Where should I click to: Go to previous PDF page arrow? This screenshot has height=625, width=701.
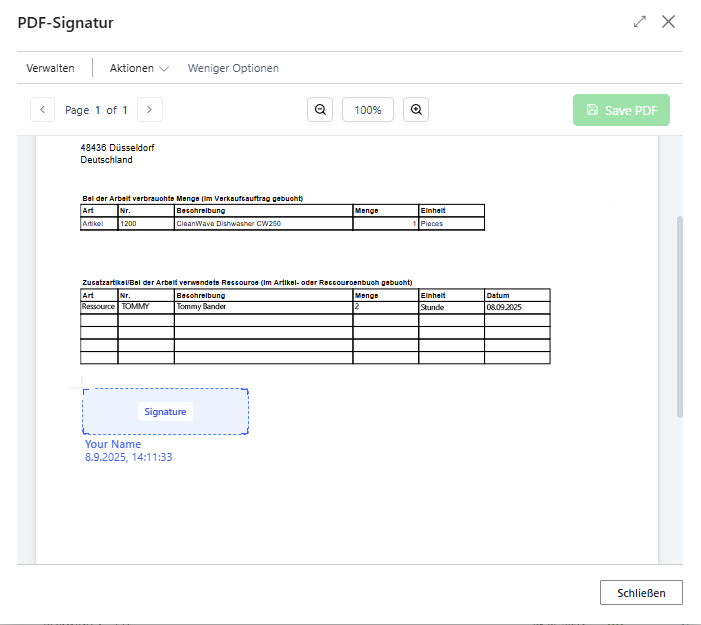coord(42,110)
